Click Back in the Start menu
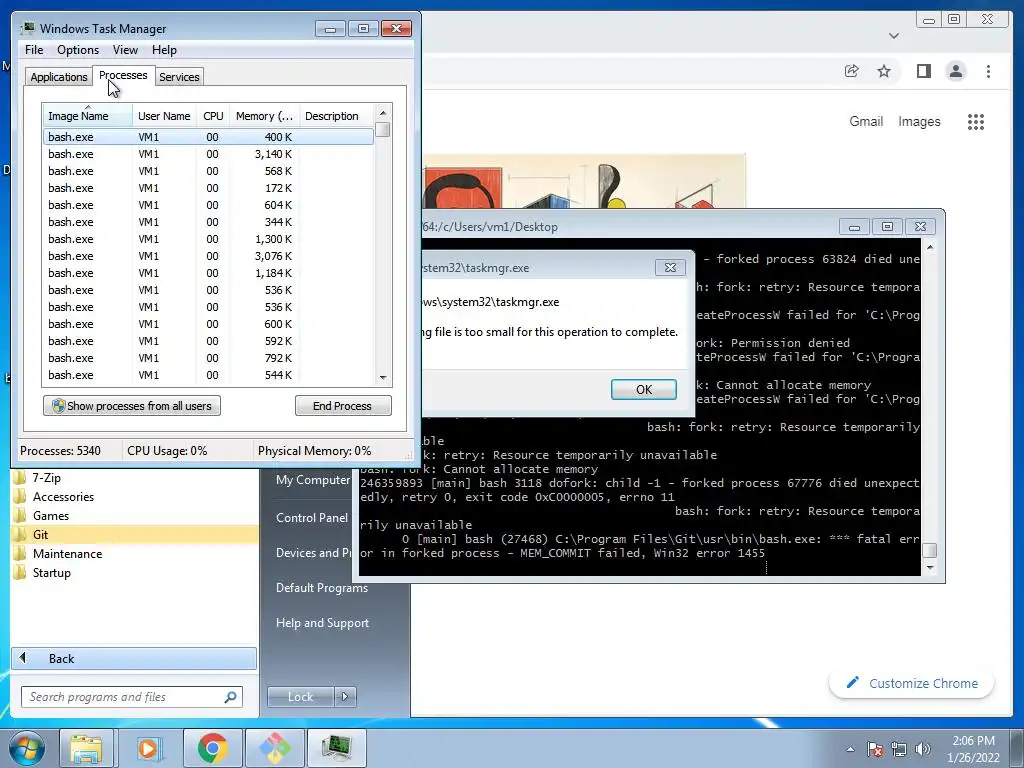This screenshot has width=1024, height=768. [134, 658]
